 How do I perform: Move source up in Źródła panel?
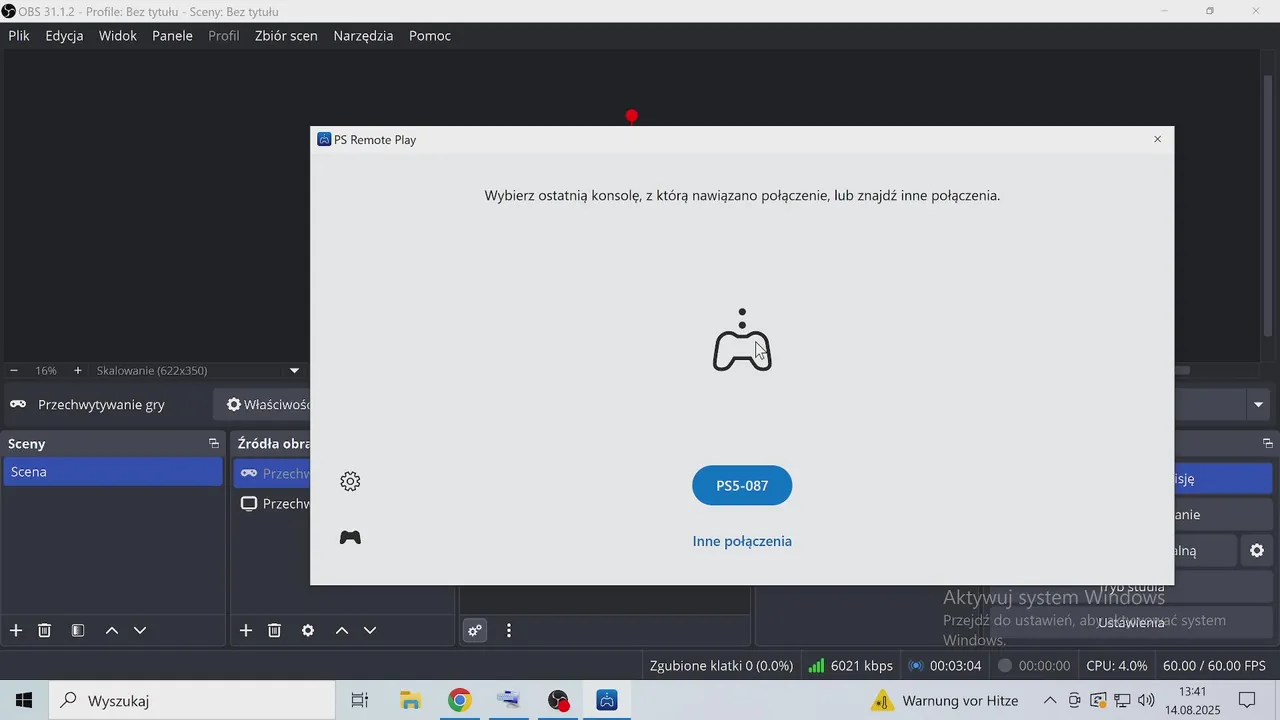click(342, 630)
